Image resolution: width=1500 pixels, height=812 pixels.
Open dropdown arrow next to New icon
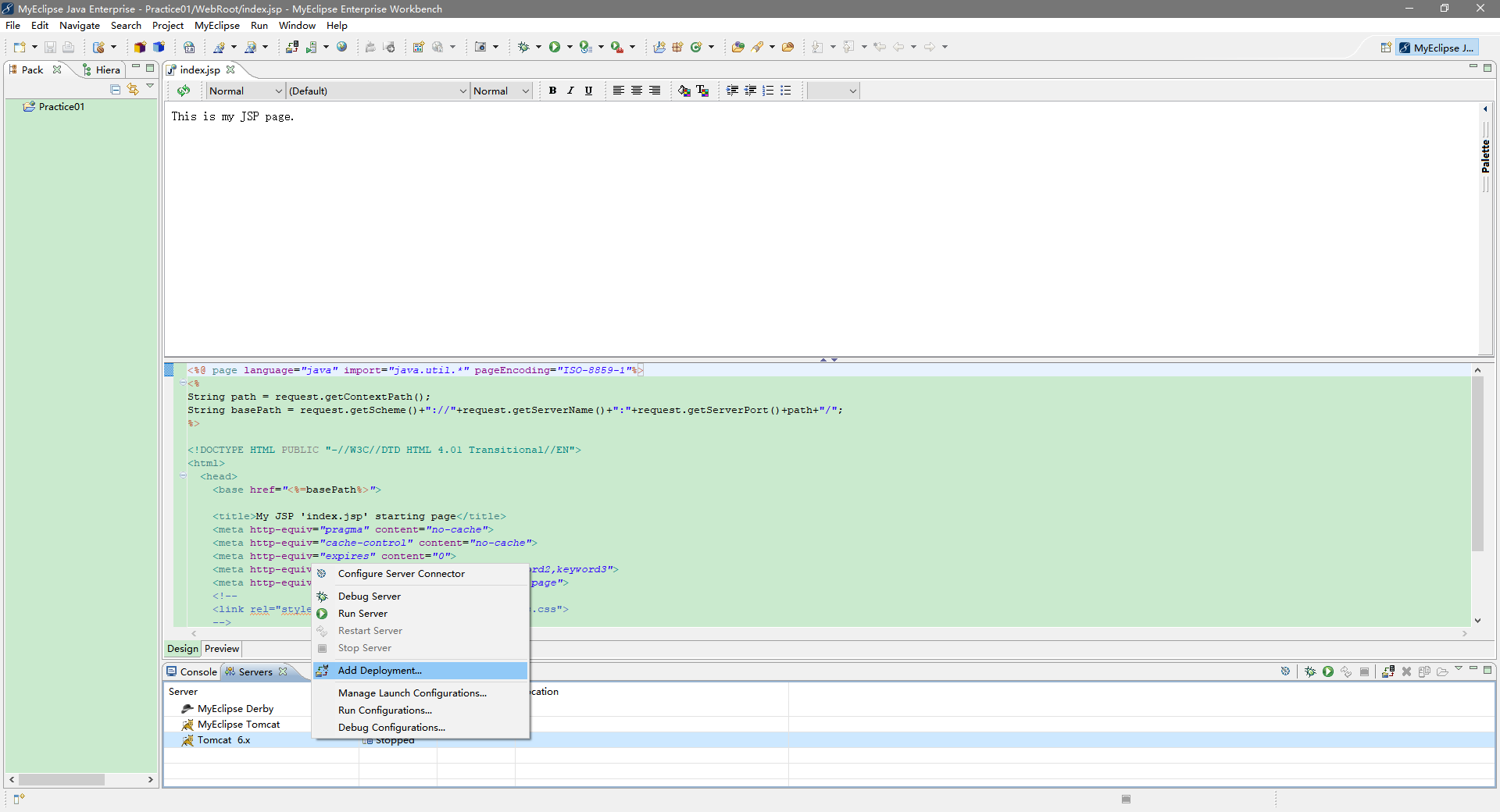(34, 47)
